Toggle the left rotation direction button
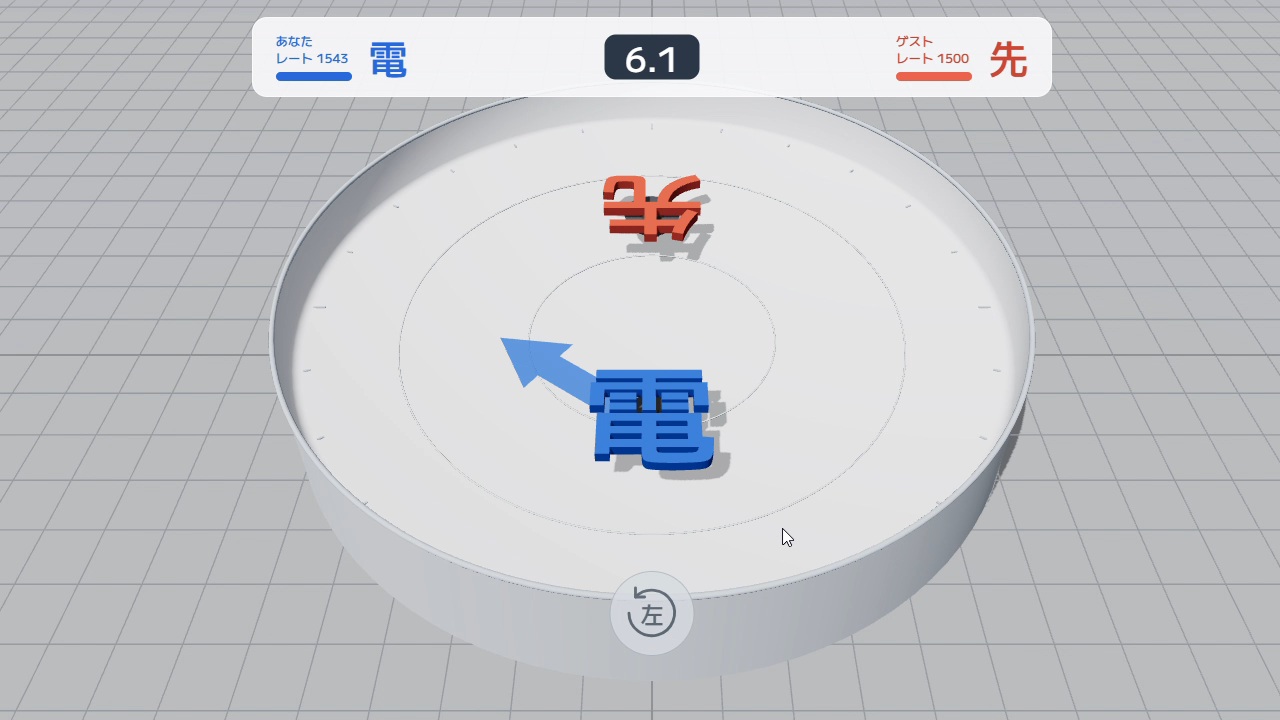The width and height of the screenshot is (1280, 720). tap(652, 614)
